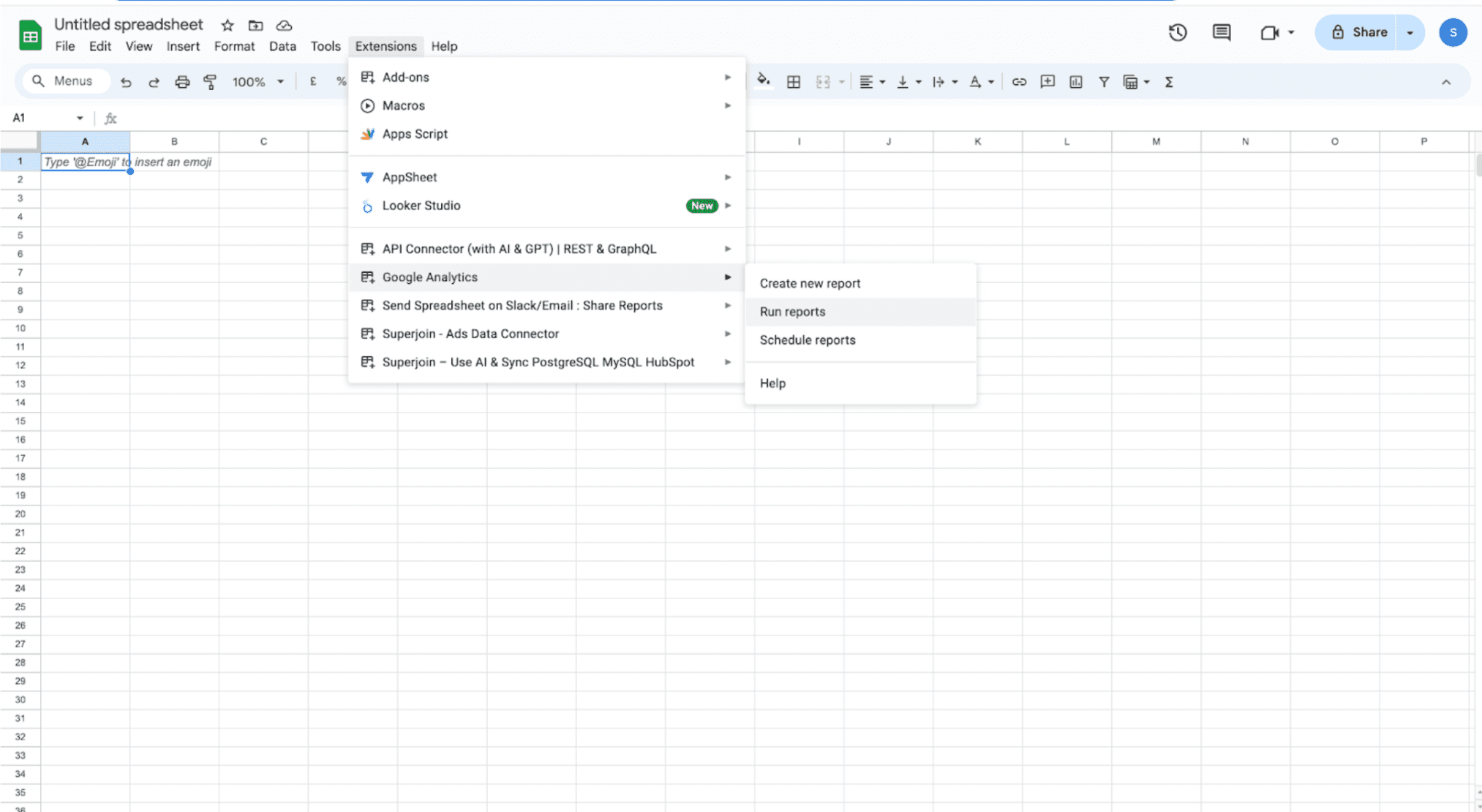1482x812 pixels.
Task: Click the insert comment icon
Action: click(x=1046, y=81)
